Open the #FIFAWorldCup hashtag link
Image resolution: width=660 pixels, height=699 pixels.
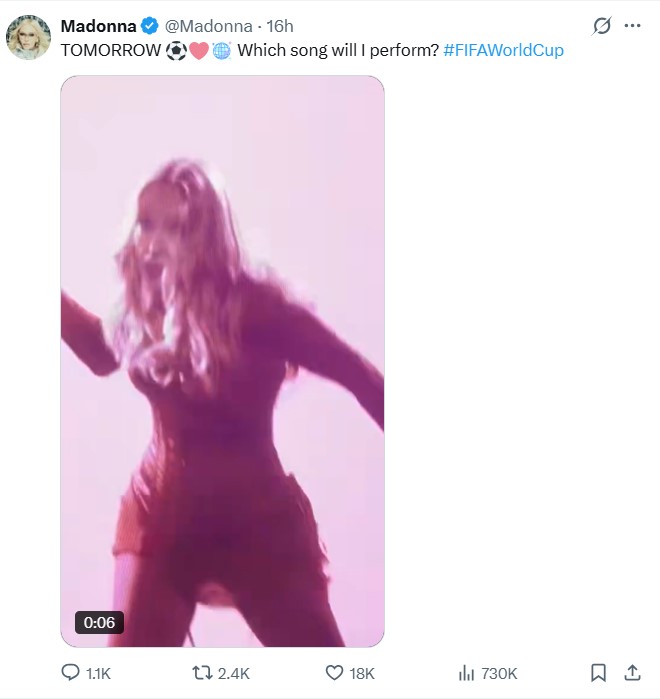click(x=504, y=50)
